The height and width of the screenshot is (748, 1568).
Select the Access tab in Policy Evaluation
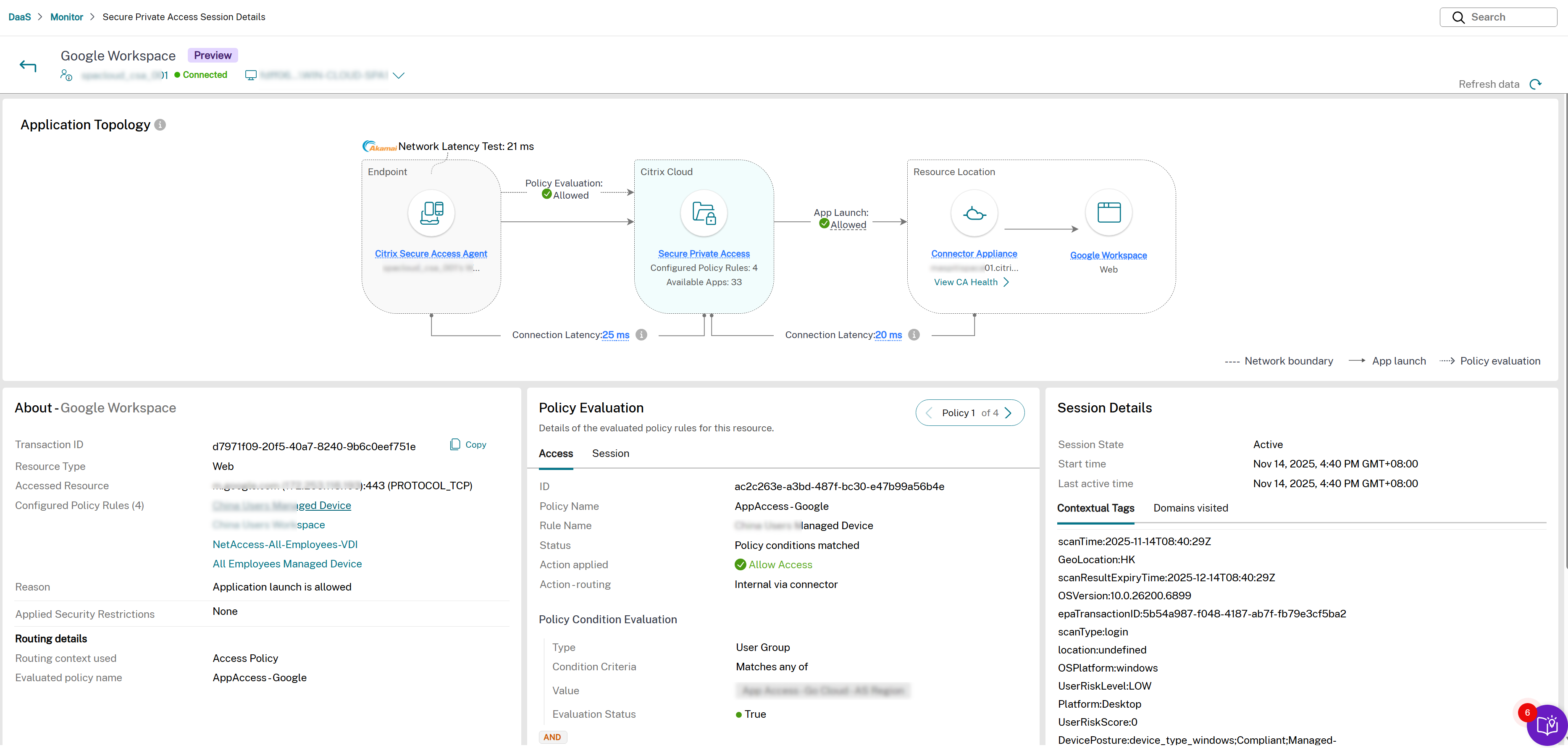tap(556, 454)
